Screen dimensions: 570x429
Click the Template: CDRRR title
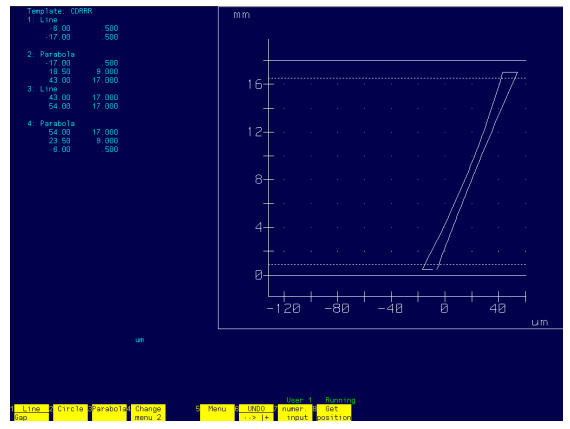(x=60, y=11)
